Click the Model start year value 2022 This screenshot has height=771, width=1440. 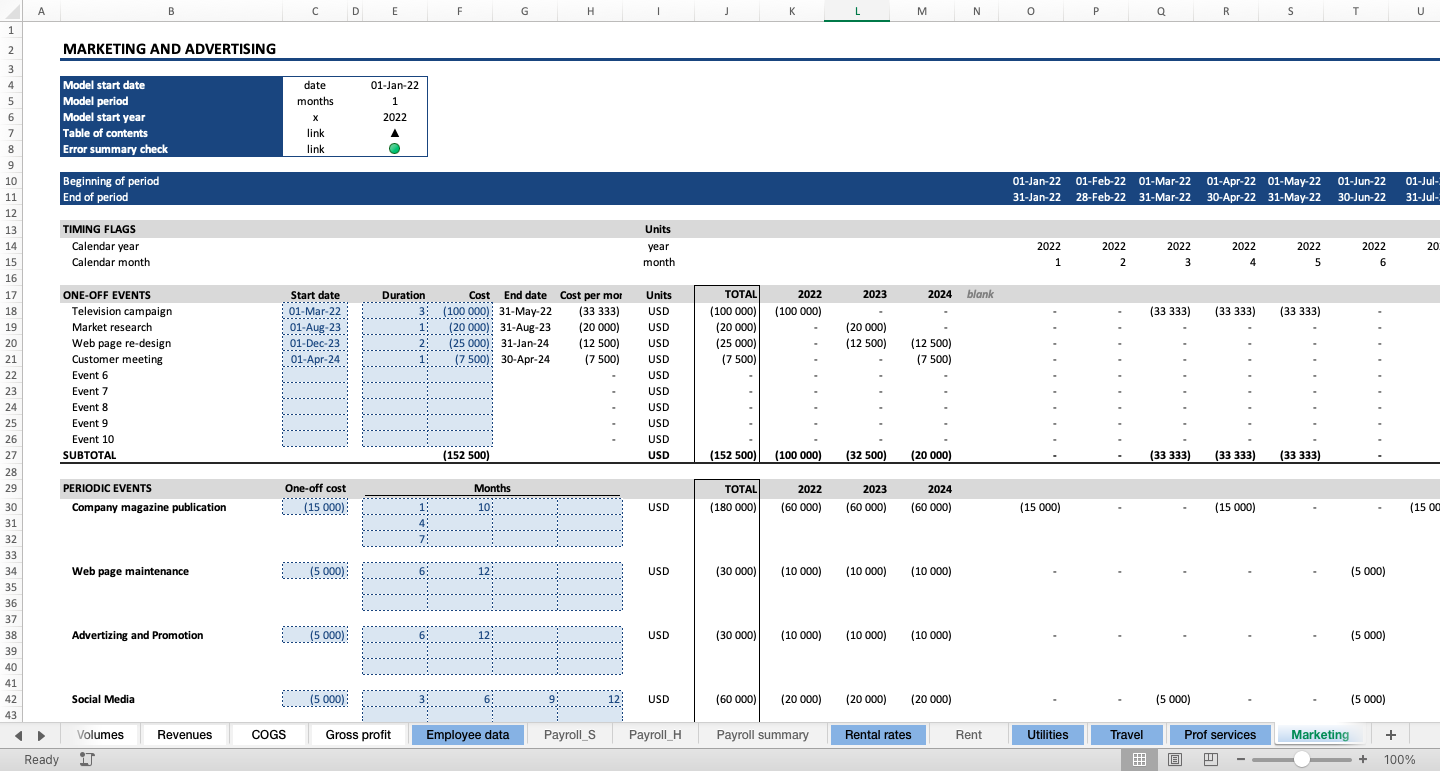click(394, 117)
